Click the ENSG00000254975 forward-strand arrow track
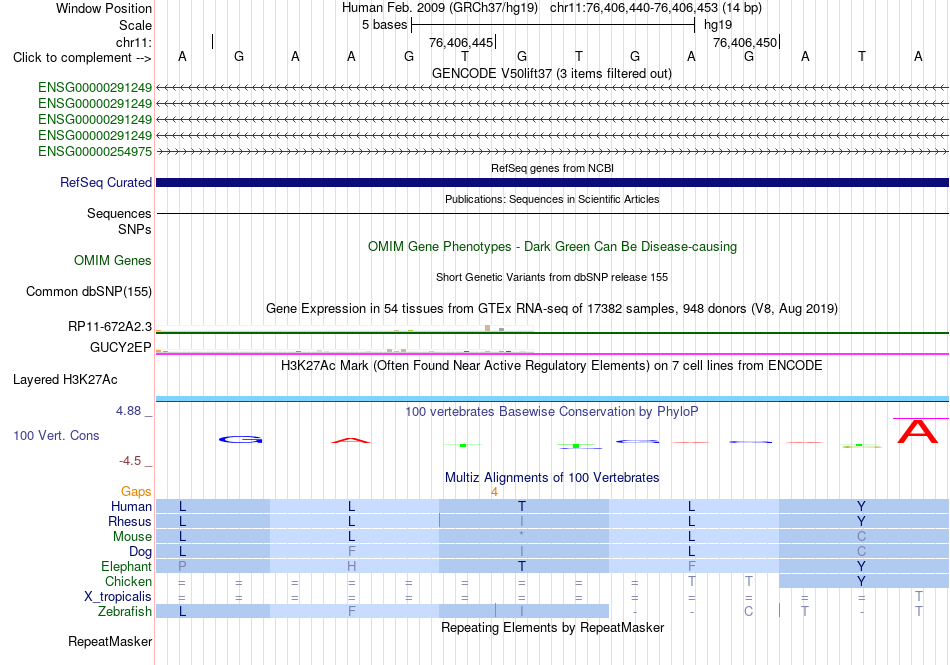Screen dimensions: 950x665 [552, 151]
